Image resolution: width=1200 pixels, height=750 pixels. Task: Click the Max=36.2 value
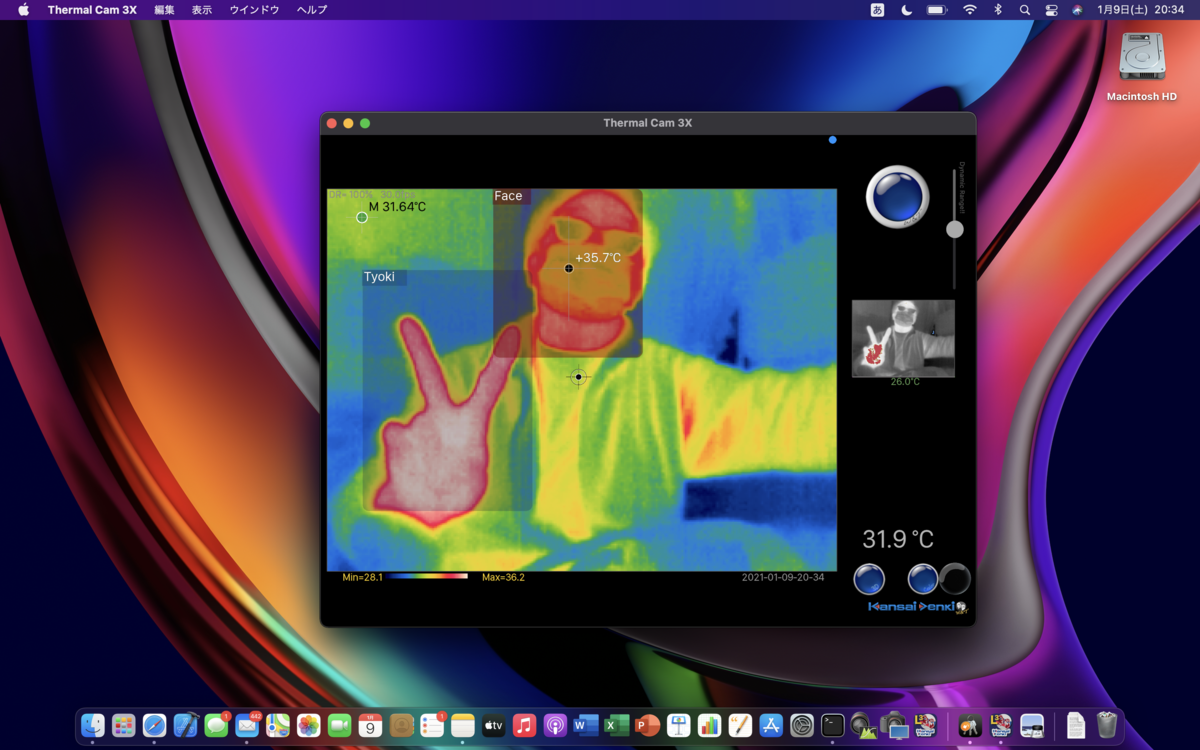(x=503, y=577)
